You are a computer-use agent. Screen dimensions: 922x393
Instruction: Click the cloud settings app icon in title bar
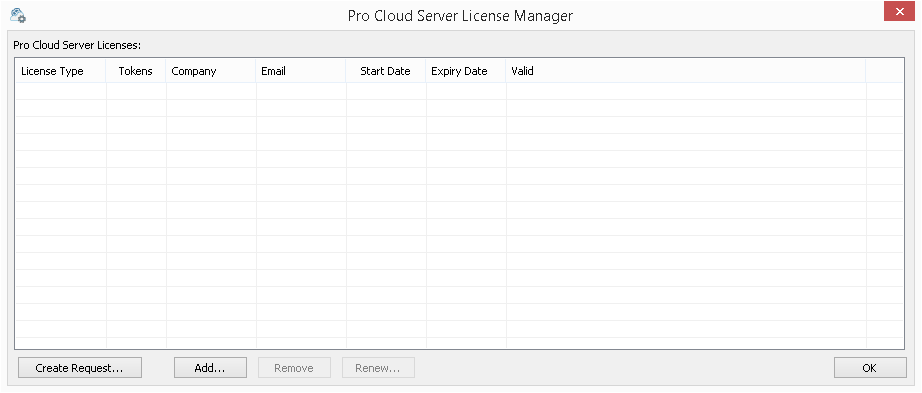click(18, 15)
